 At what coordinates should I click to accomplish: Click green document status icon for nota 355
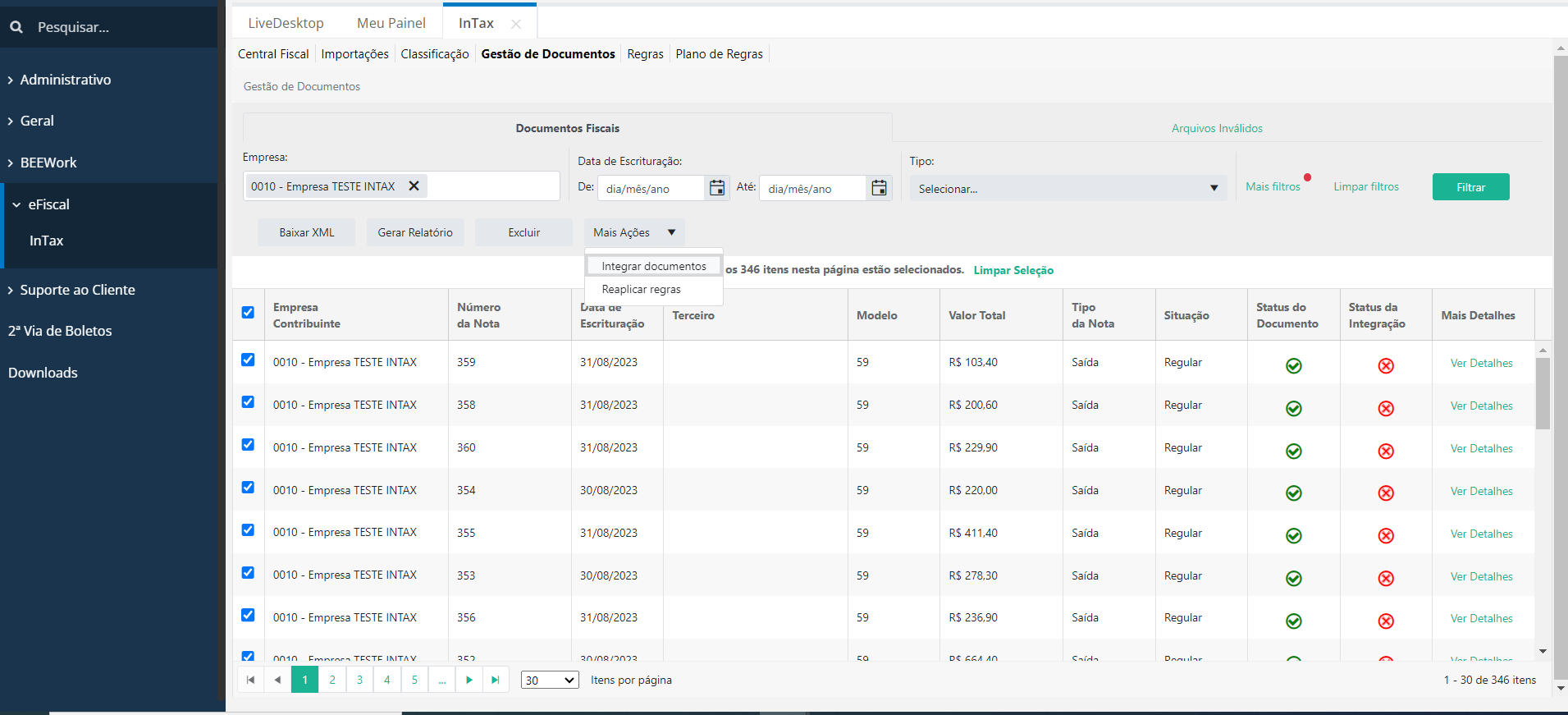tap(1294, 535)
